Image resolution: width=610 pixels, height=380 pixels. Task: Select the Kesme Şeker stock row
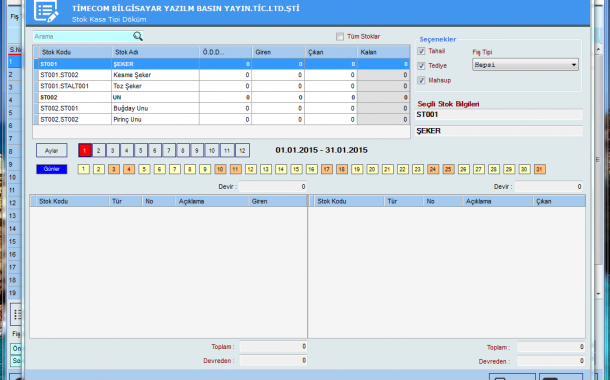[x=222, y=75]
